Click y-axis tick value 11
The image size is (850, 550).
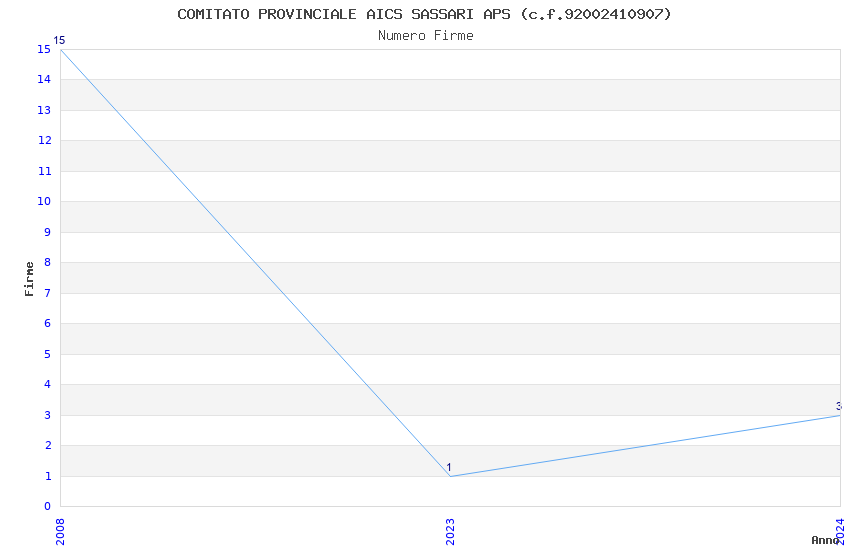[x=44, y=172]
